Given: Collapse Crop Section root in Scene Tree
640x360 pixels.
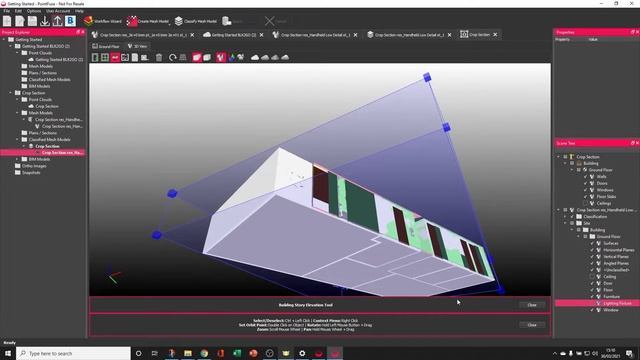Looking at the screenshot, I should coord(558,157).
